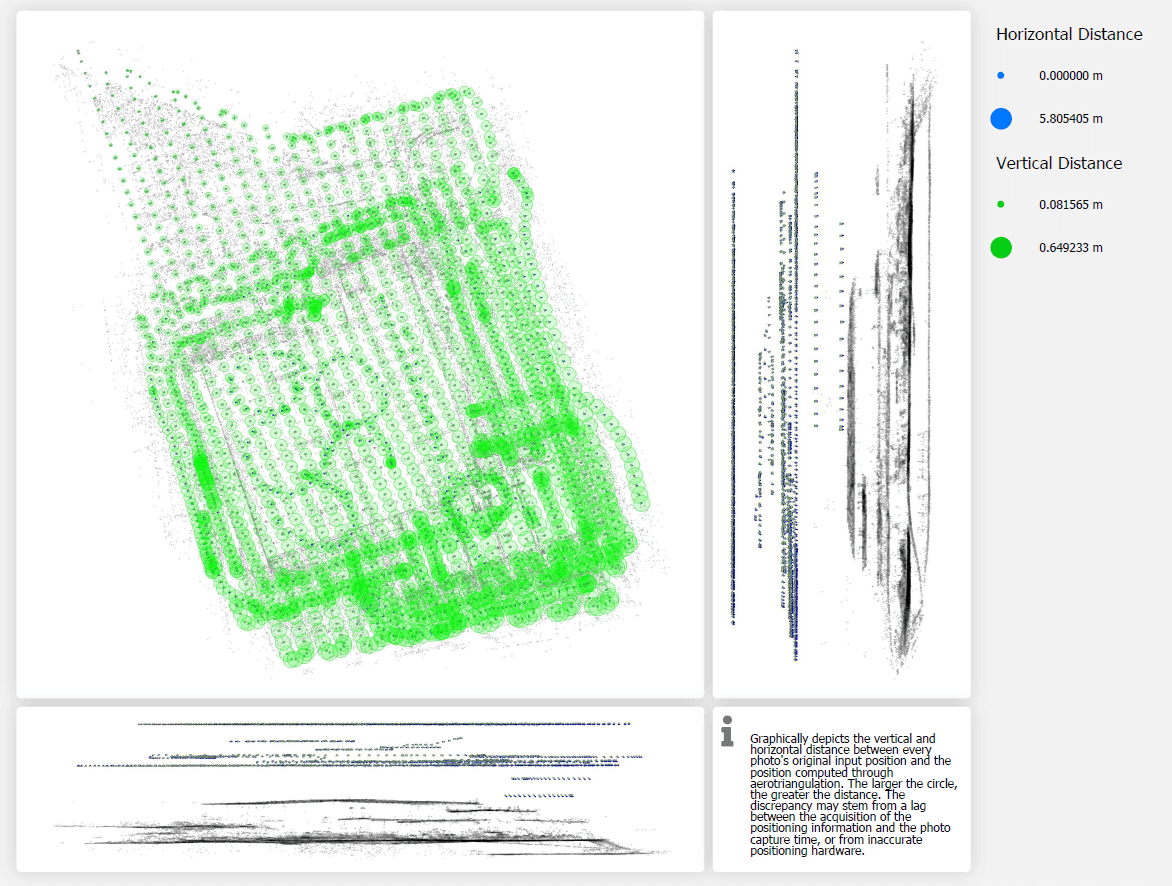Select the right-side elevation view panel

coord(840,355)
